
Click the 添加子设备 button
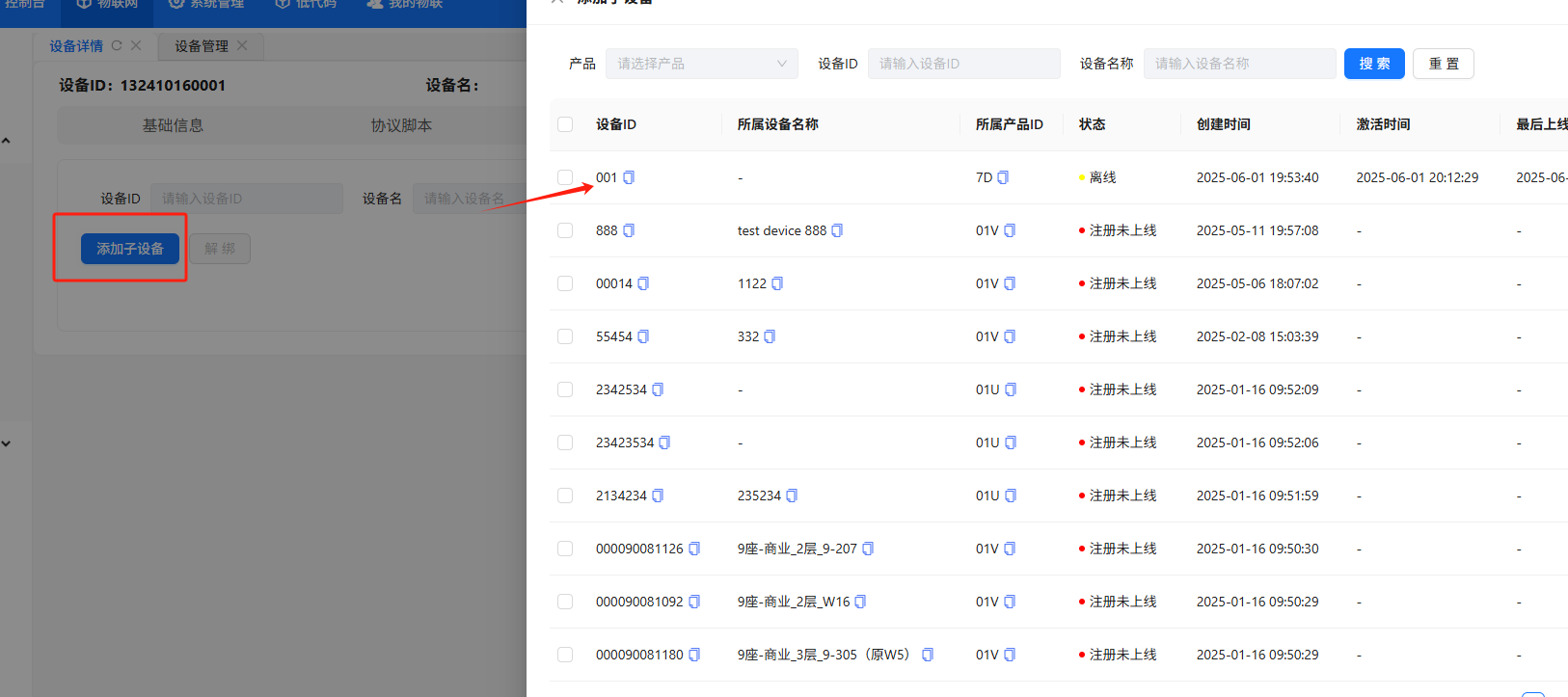[x=130, y=249]
